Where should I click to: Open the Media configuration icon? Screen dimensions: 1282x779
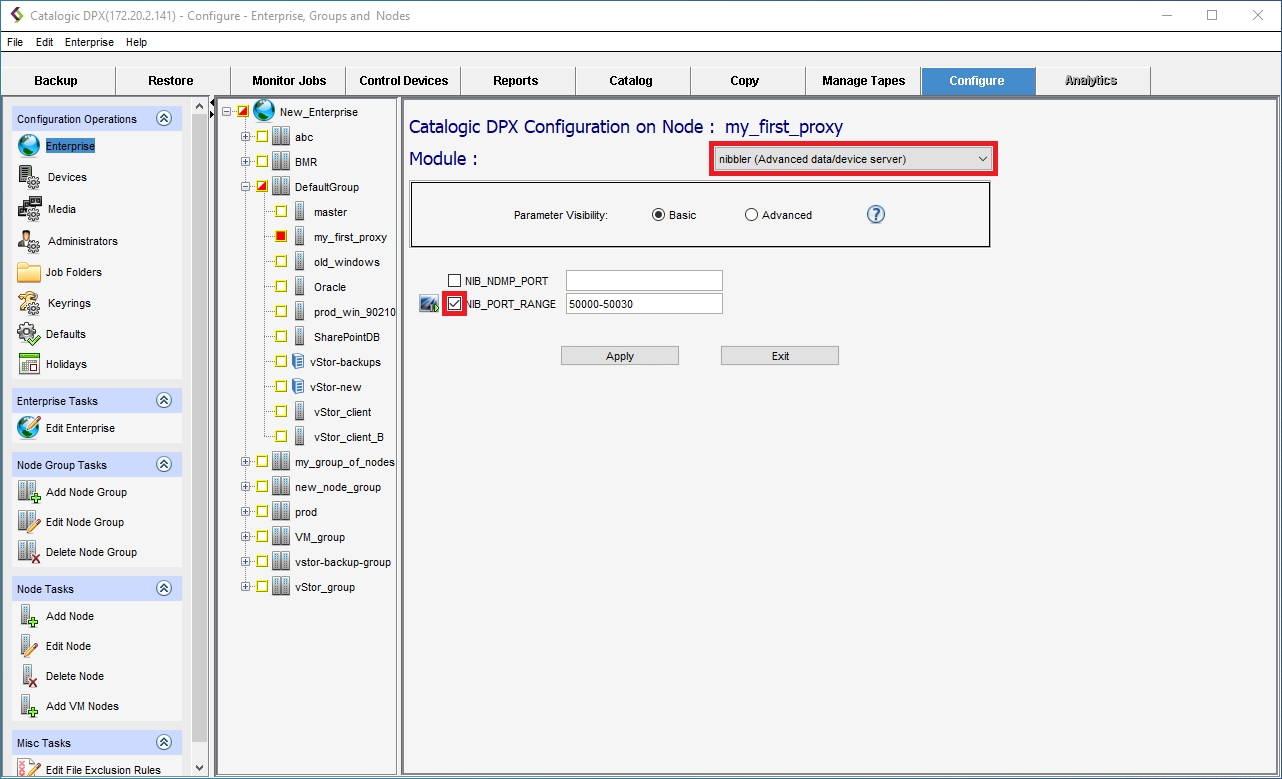[29, 209]
